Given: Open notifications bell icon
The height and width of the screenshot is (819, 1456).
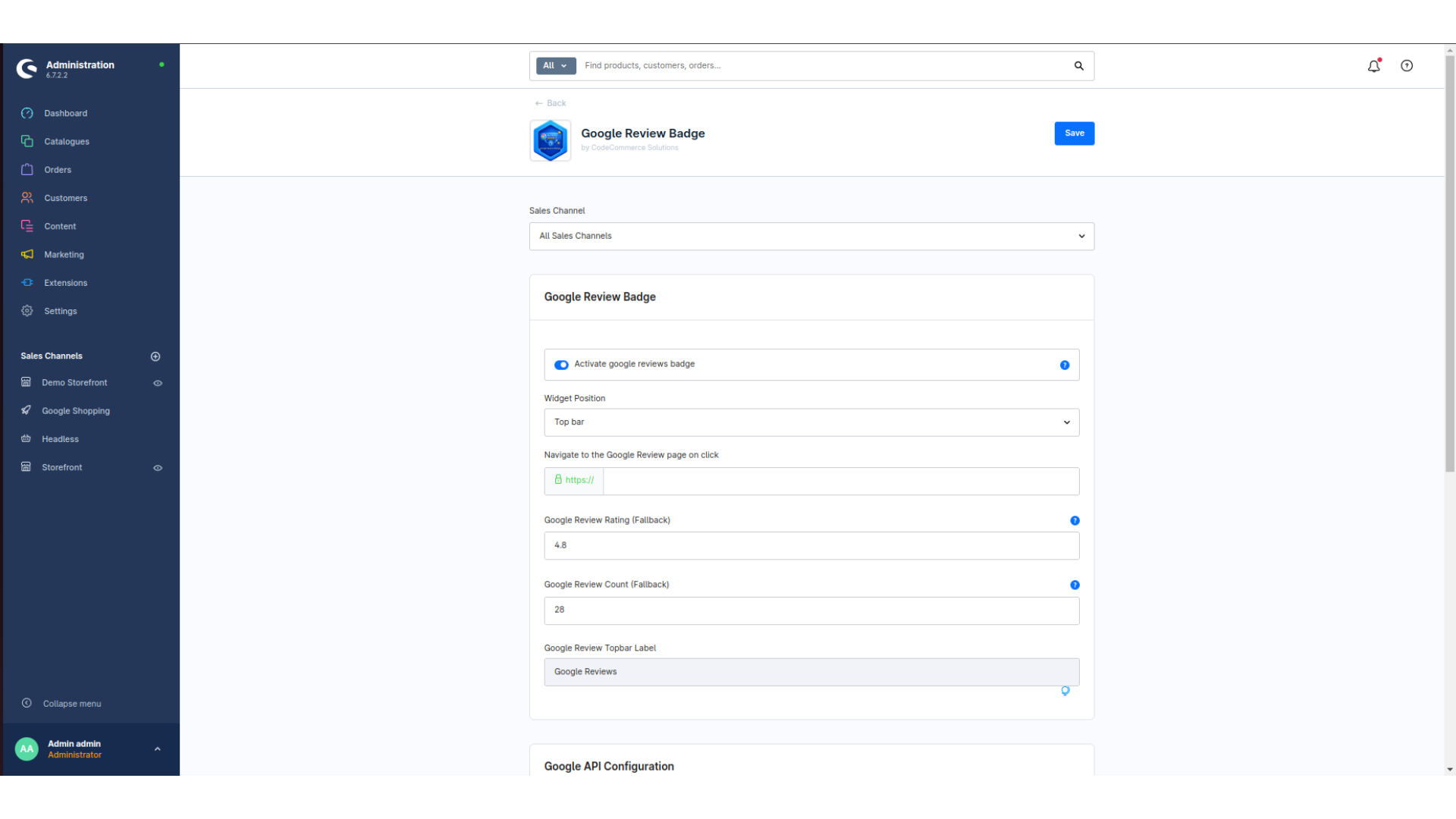Looking at the screenshot, I should pos(1374,66).
